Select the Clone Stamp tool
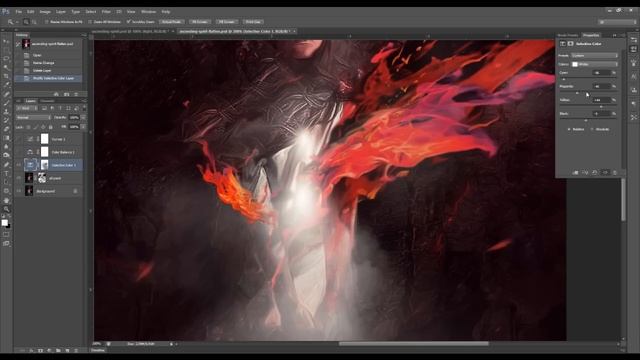Viewport: 640px width, 360px height. coord(6,111)
